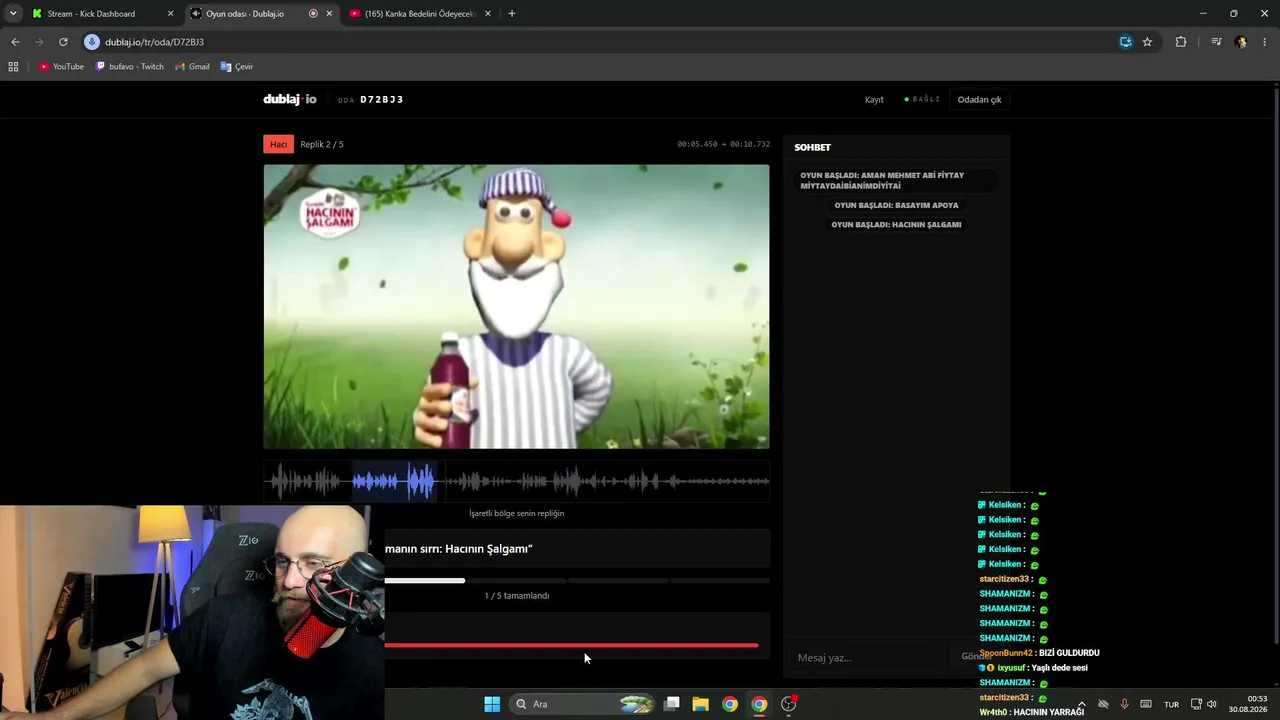Open Chrome's three-dot menu
1280x720 pixels.
click(1265, 42)
